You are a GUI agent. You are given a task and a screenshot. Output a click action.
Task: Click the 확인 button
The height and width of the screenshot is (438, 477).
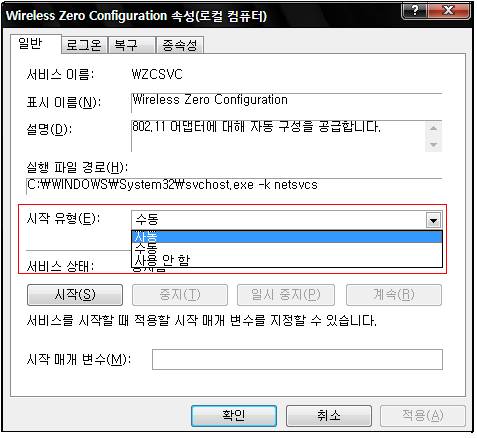[234, 416]
